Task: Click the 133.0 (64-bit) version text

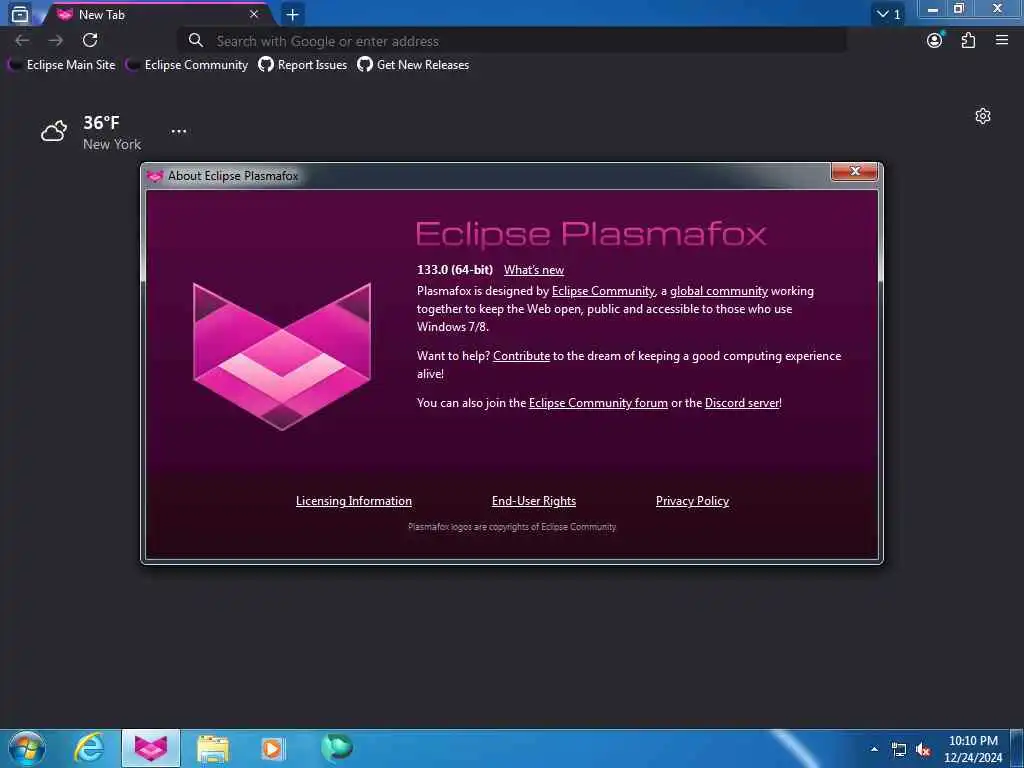Action: pos(455,270)
